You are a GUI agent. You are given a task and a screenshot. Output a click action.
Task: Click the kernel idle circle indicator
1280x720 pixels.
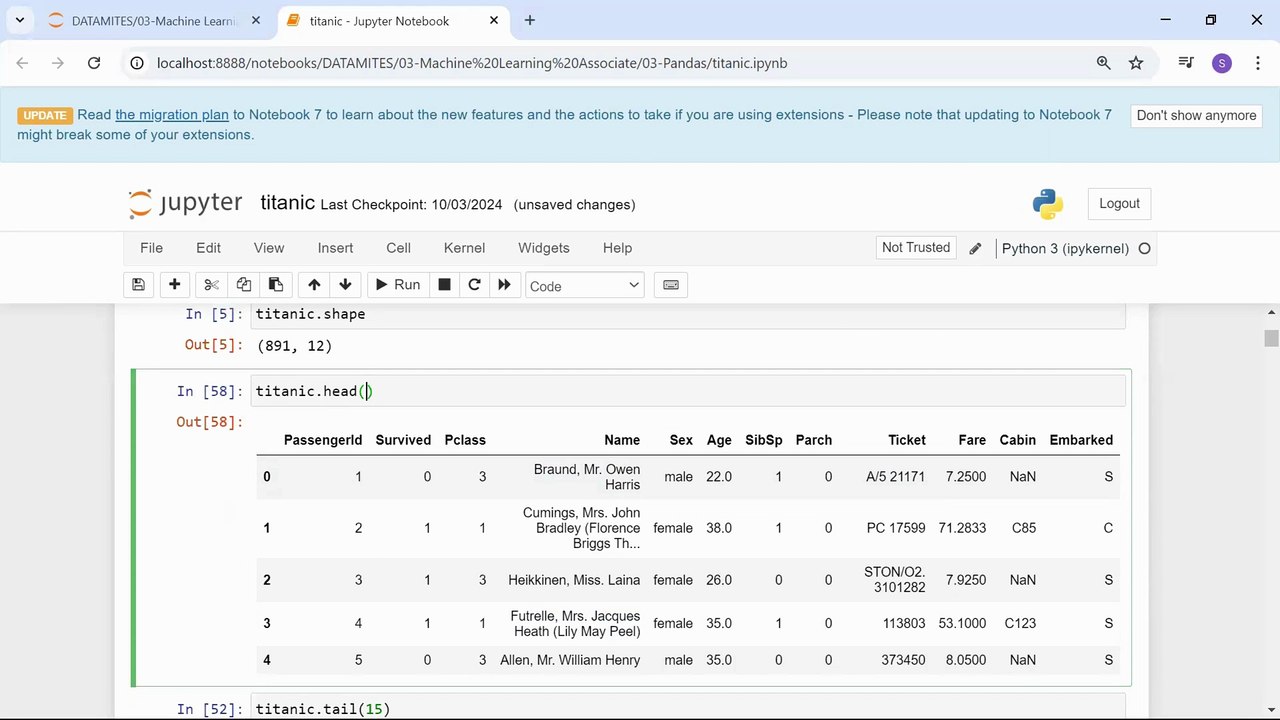pyautogui.click(x=1145, y=249)
